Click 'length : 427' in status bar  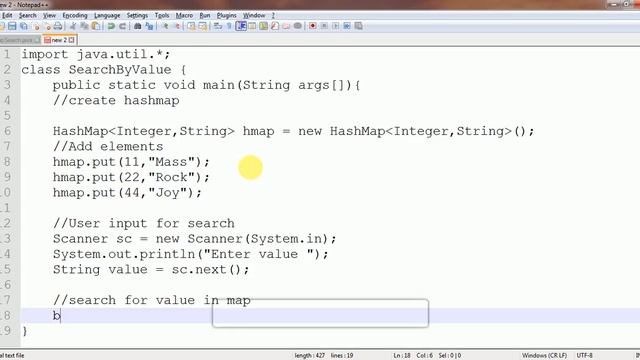point(309,356)
